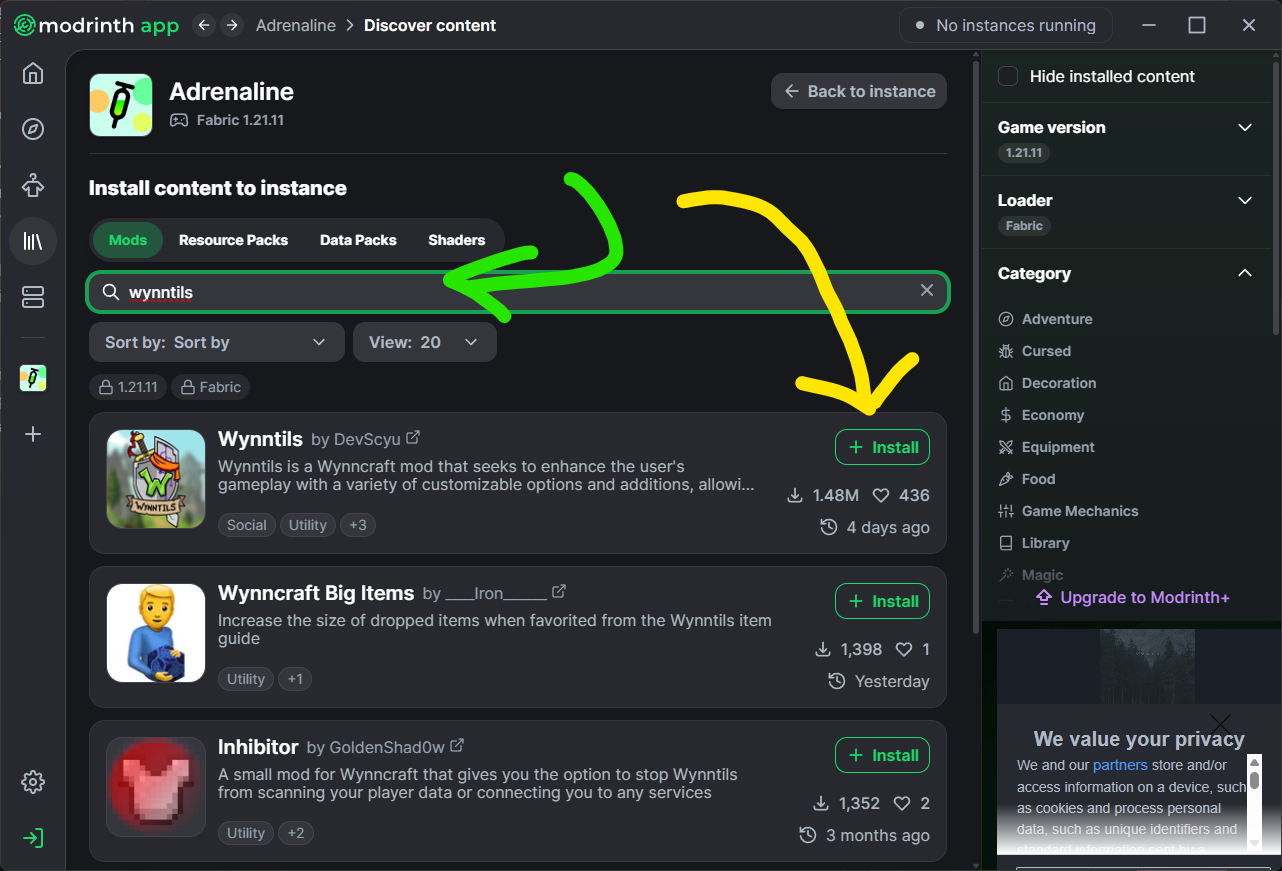Click the plus icon to create instance
This screenshot has height=871, width=1282.
(33, 434)
